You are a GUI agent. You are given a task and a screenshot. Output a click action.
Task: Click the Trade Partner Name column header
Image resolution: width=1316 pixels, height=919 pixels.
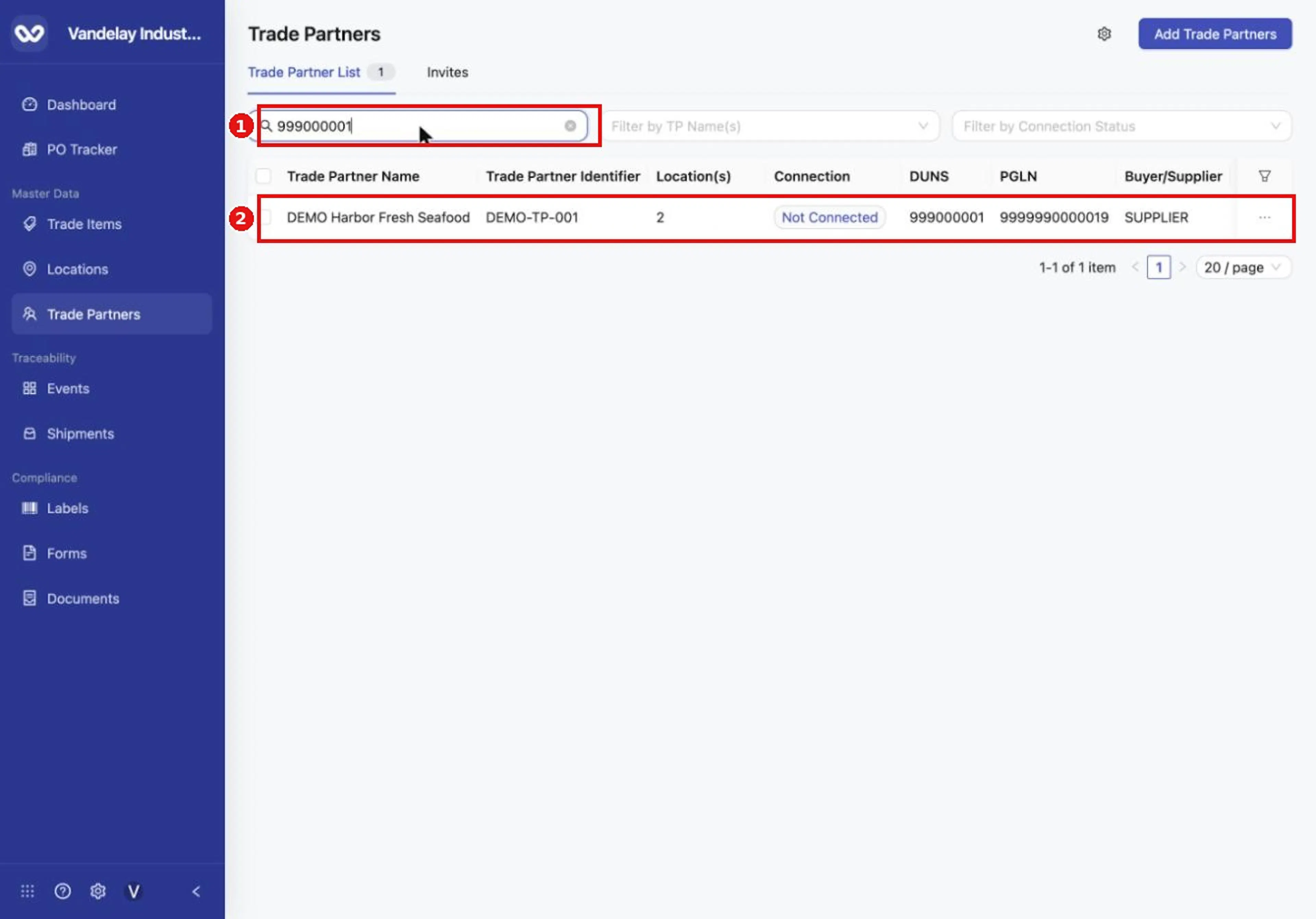[x=353, y=176]
